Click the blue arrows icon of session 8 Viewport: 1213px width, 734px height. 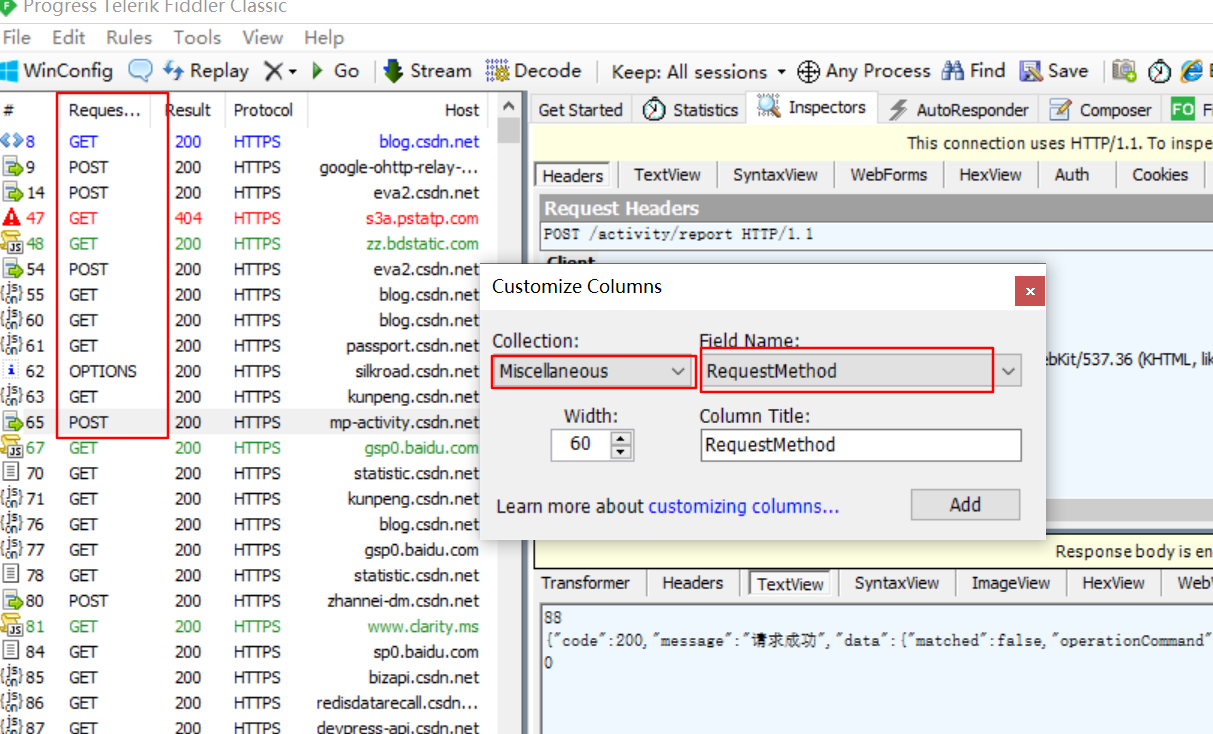click(11, 141)
